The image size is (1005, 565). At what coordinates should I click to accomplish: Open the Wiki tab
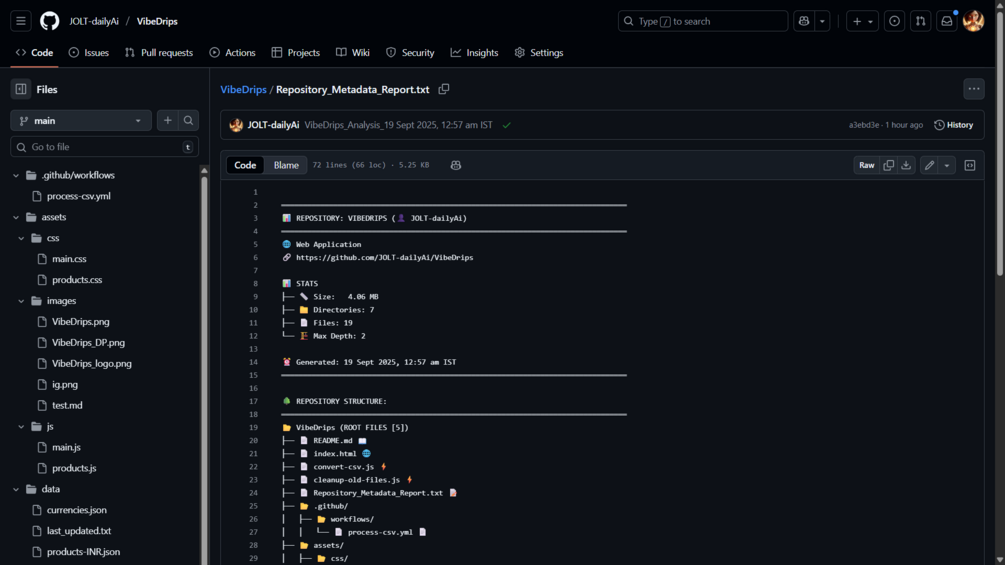(353, 53)
